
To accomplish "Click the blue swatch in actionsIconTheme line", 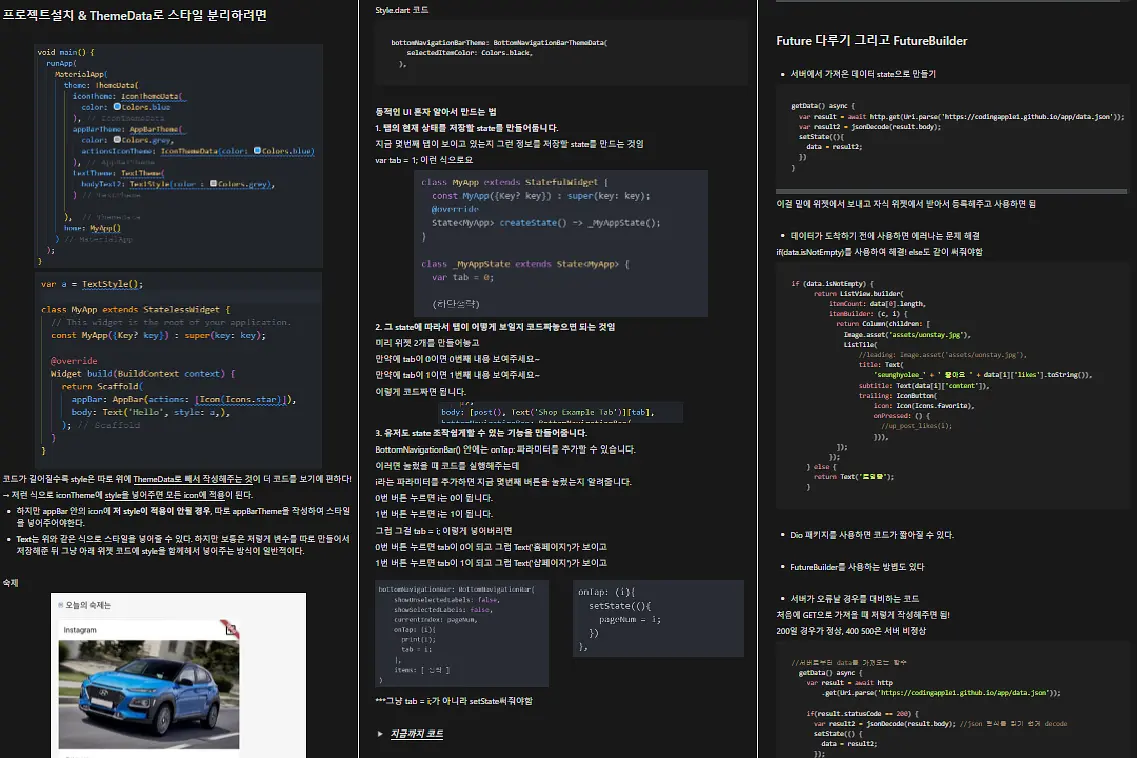I will [x=257, y=151].
